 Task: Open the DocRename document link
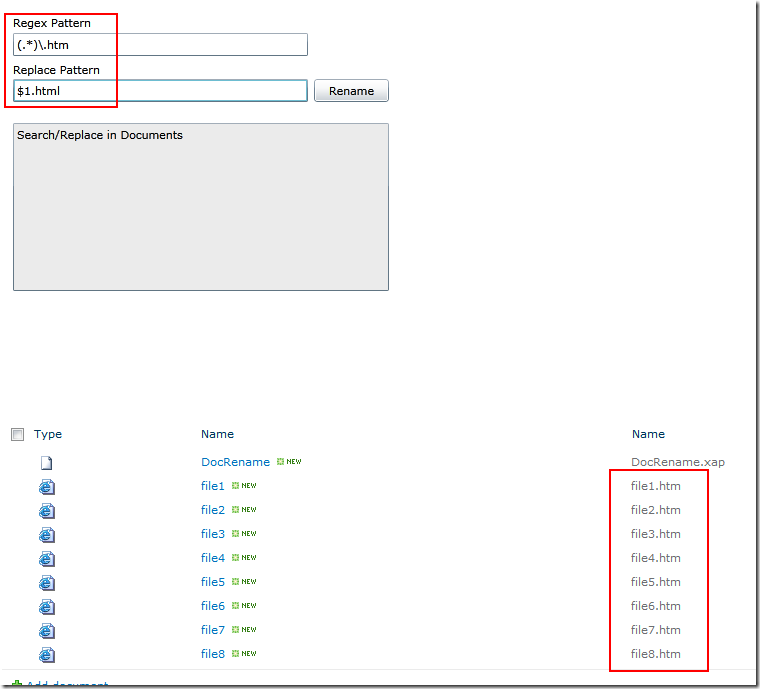coord(235,462)
